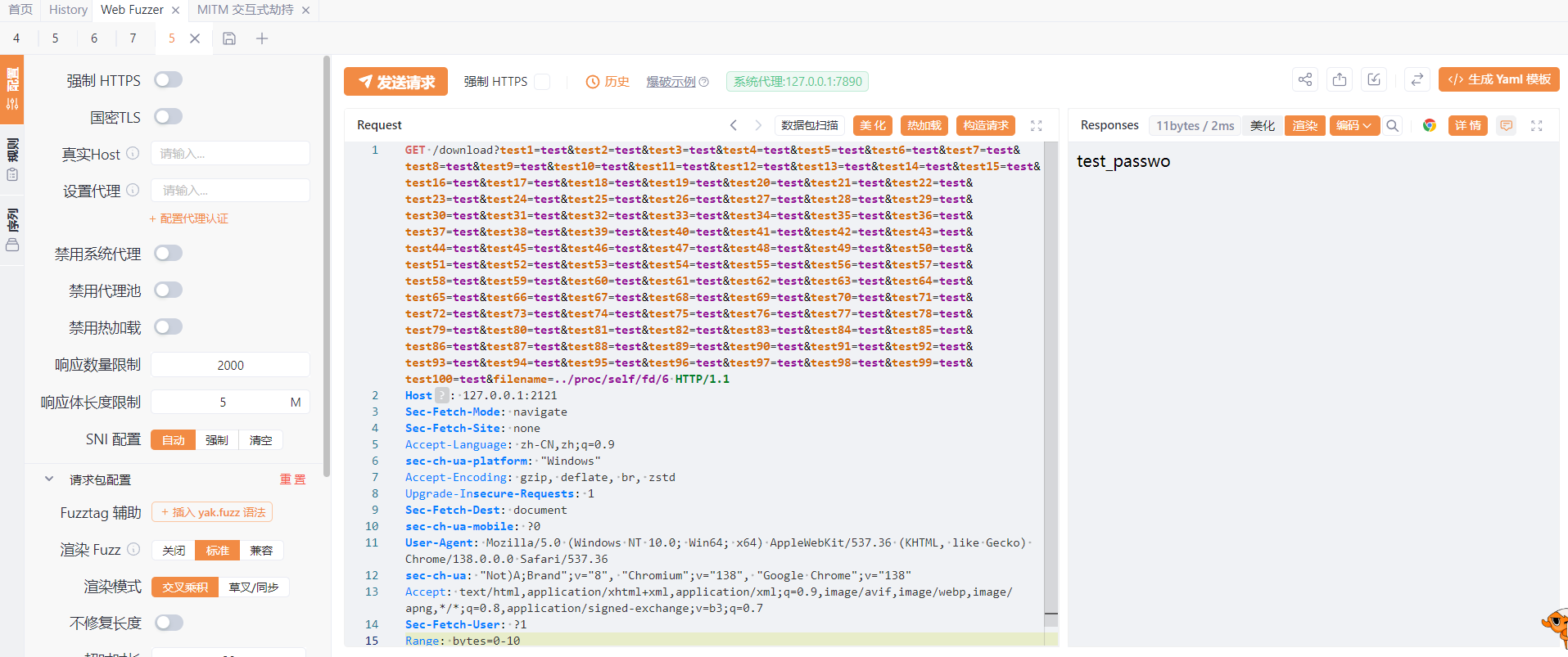Image resolution: width=1568 pixels, height=657 pixels.
Task: Enable the 国密TLS toggle
Action: point(169,117)
